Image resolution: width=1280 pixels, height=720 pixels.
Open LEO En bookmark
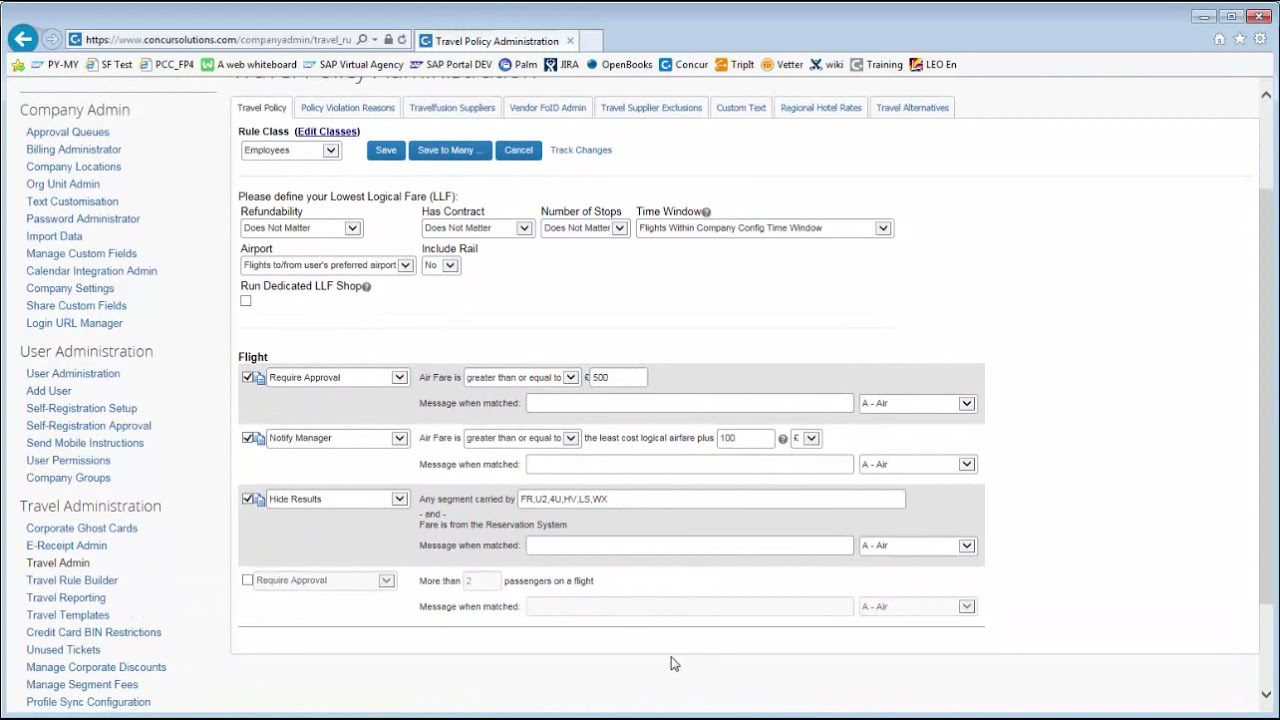(933, 65)
